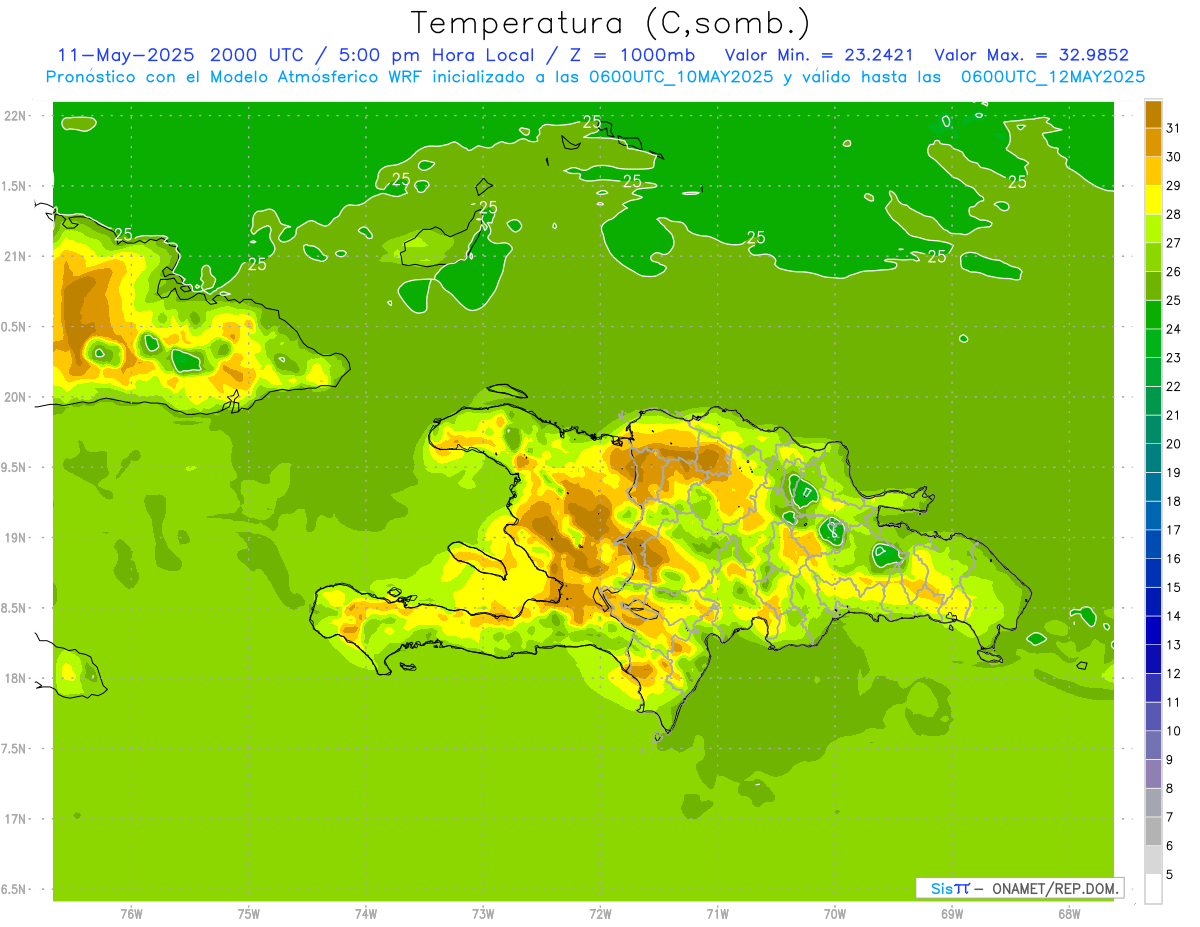
Task: Click the '20' label on the color scale
Action: pos(1174,444)
